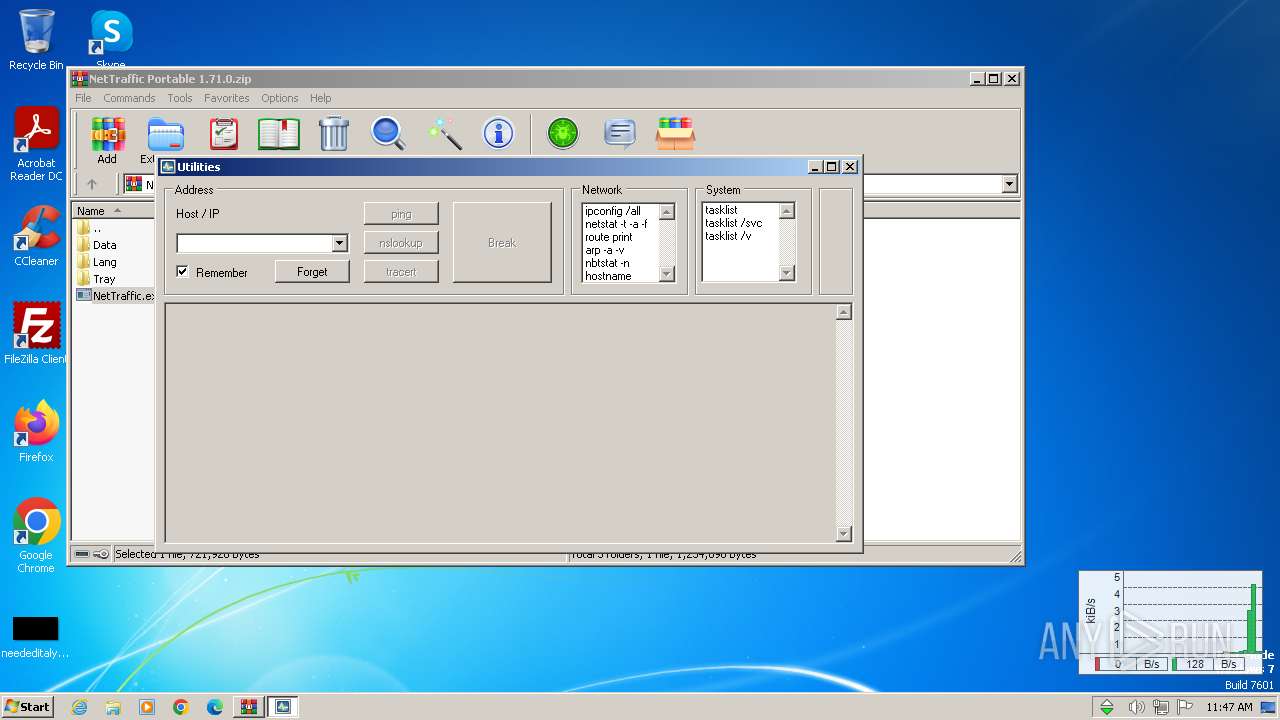Click Network list scroll-down arrow
The image size is (1280, 720).
click(667, 273)
